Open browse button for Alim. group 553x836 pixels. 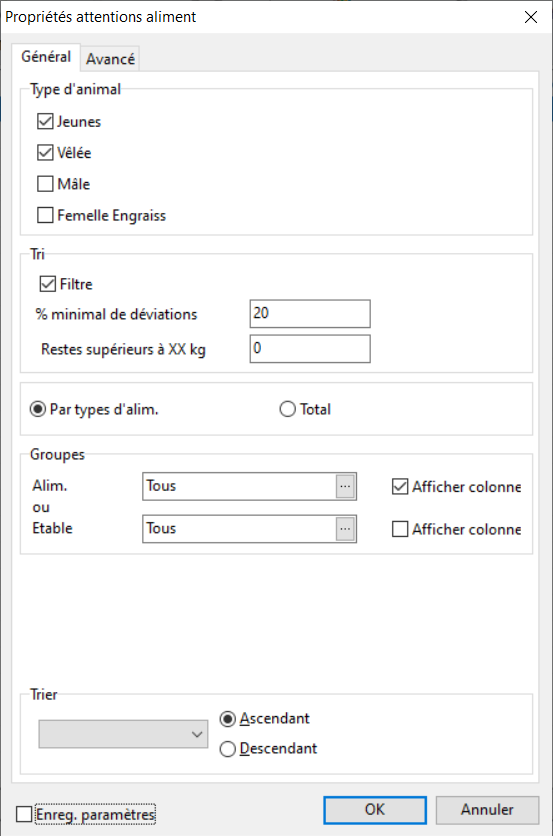pyautogui.click(x=346, y=486)
